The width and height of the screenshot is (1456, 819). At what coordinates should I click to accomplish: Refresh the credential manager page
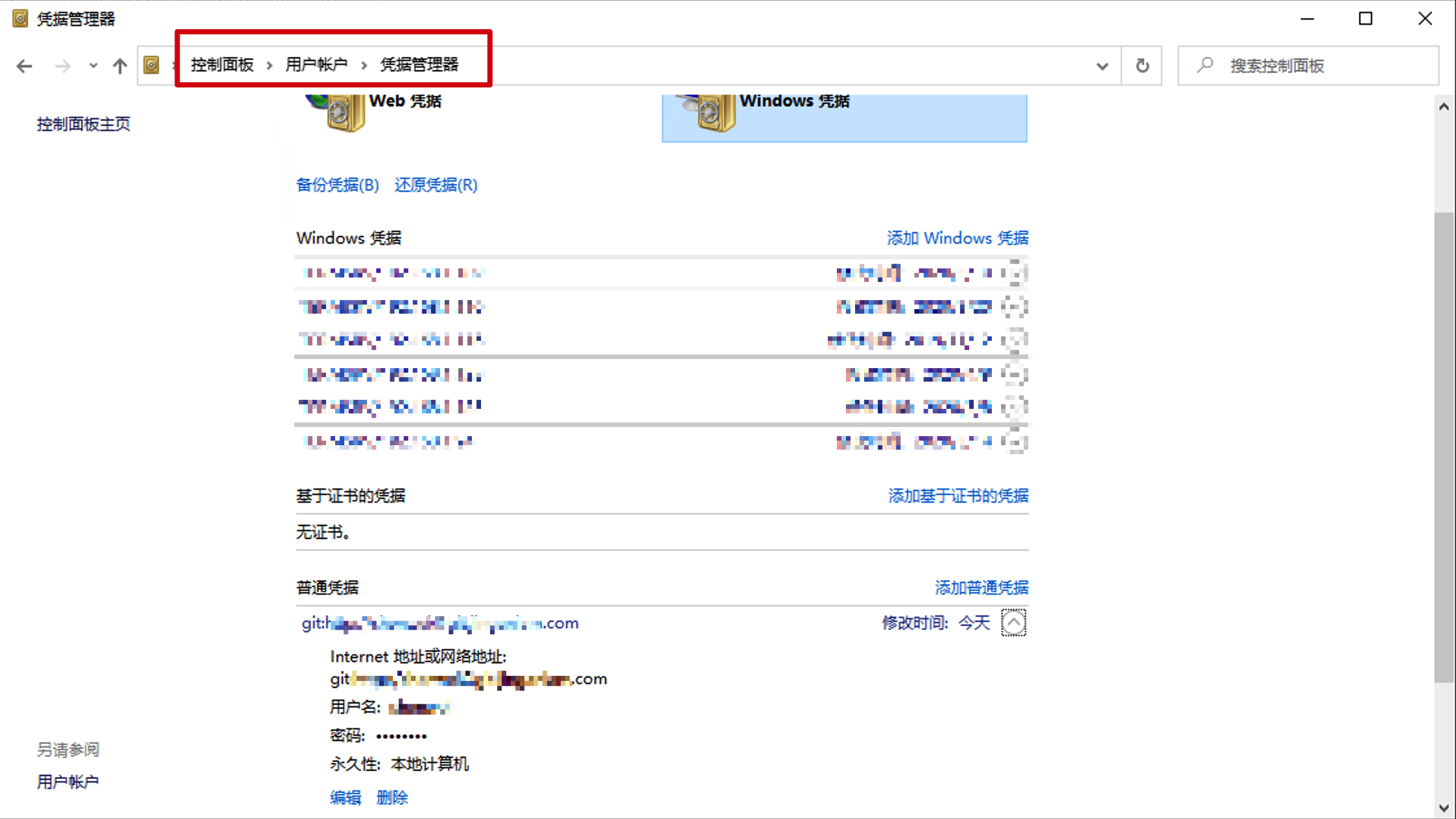[1142, 65]
